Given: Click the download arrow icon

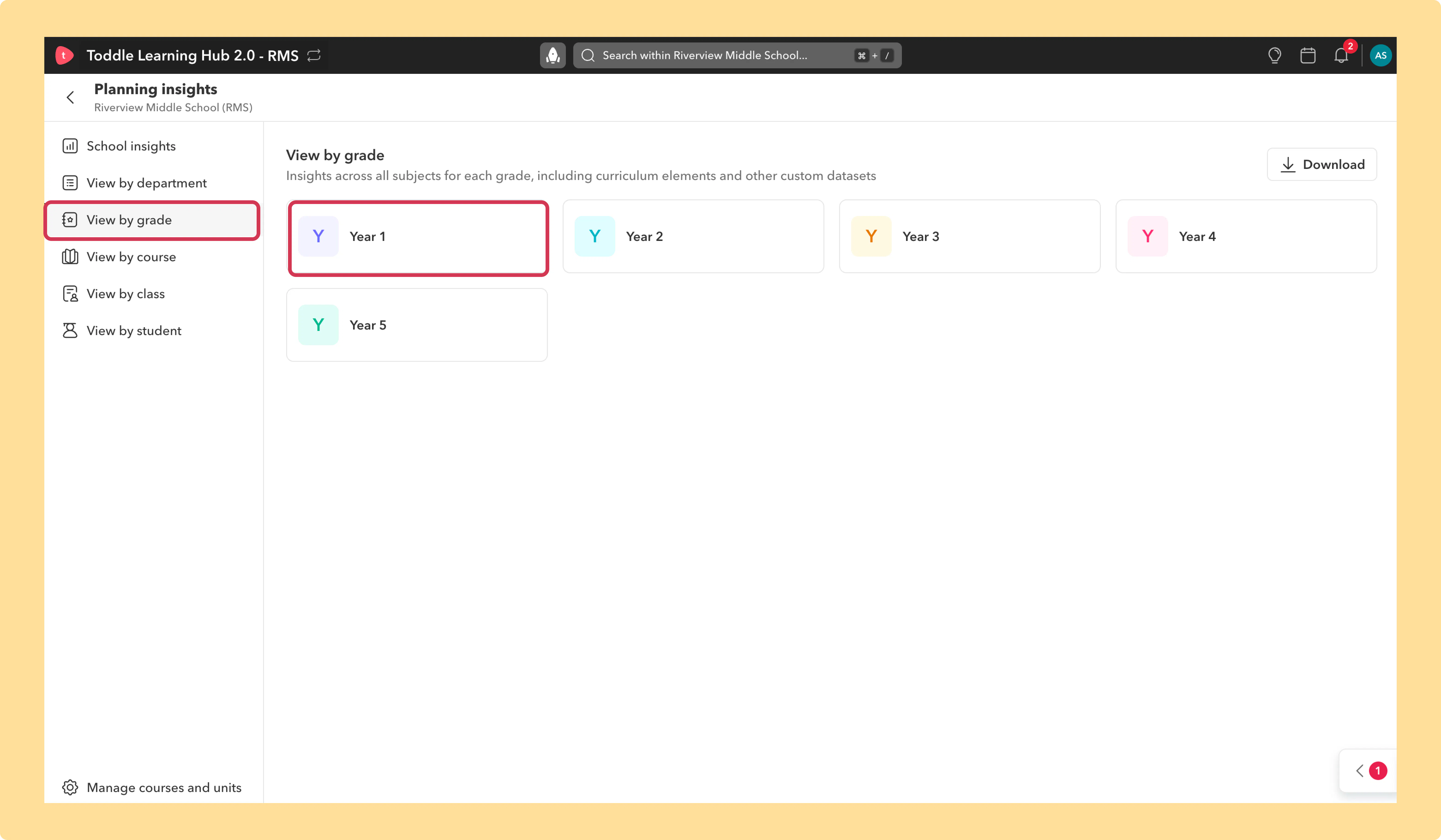Looking at the screenshot, I should click(x=1288, y=165).
